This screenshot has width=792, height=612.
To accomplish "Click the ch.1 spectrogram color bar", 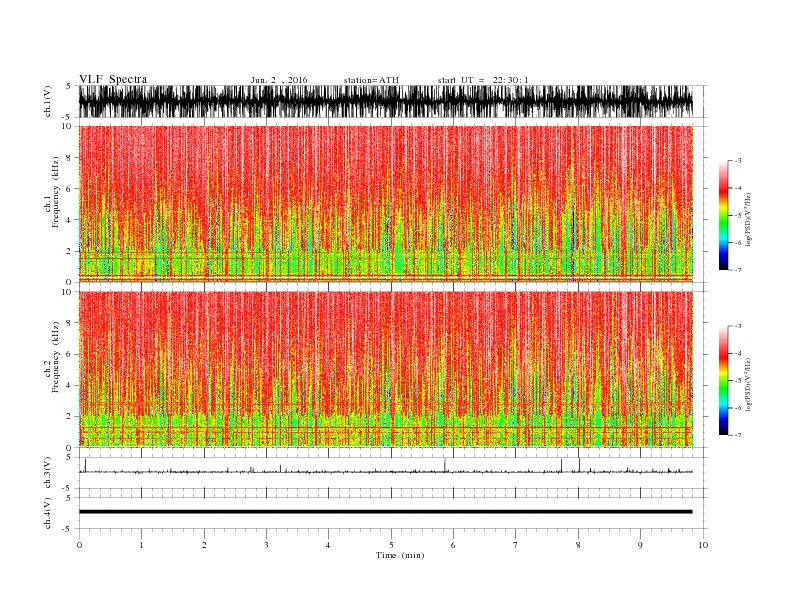I will 724,216.
